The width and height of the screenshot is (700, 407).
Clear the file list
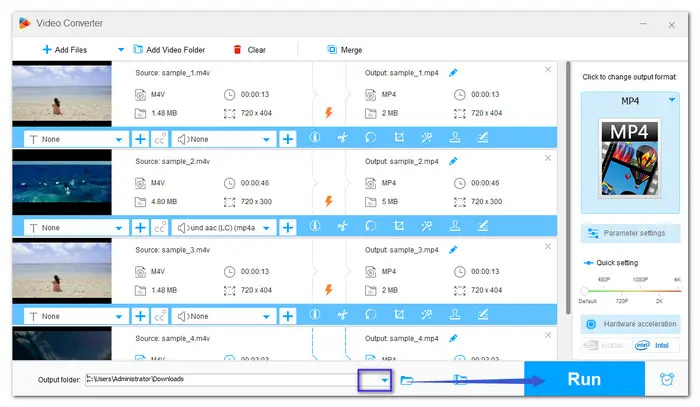coord(250,50)
